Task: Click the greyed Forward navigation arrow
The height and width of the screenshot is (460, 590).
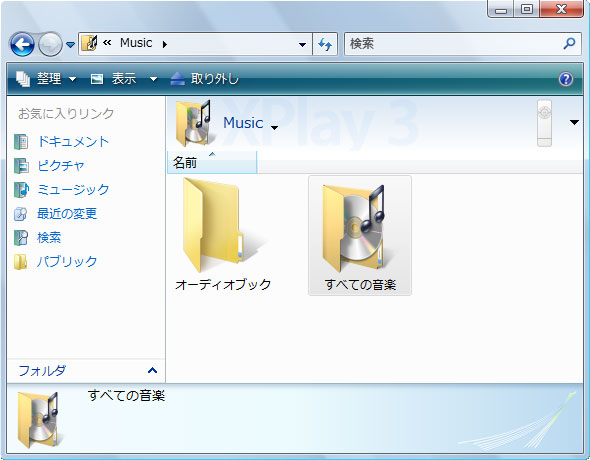Action: click(50, 44)
